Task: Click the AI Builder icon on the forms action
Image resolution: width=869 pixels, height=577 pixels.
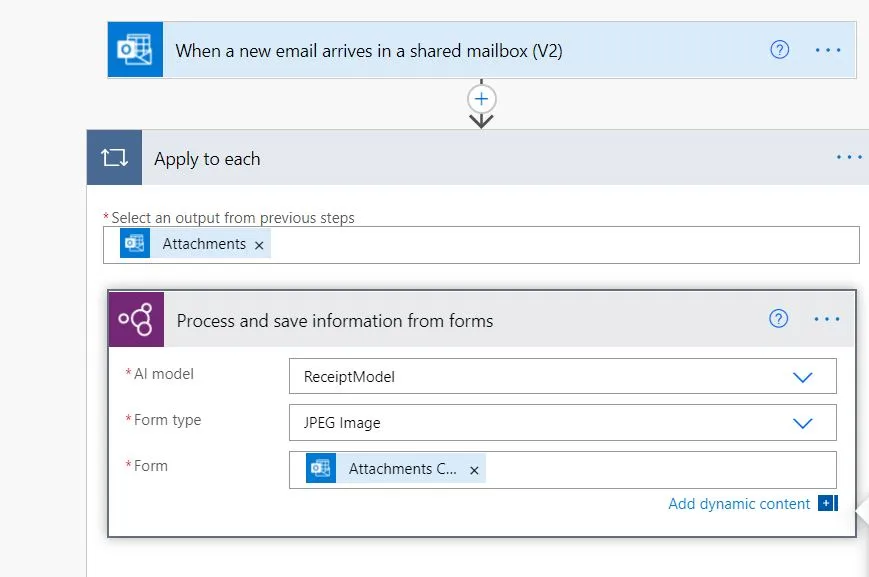Action: [138, 318]
